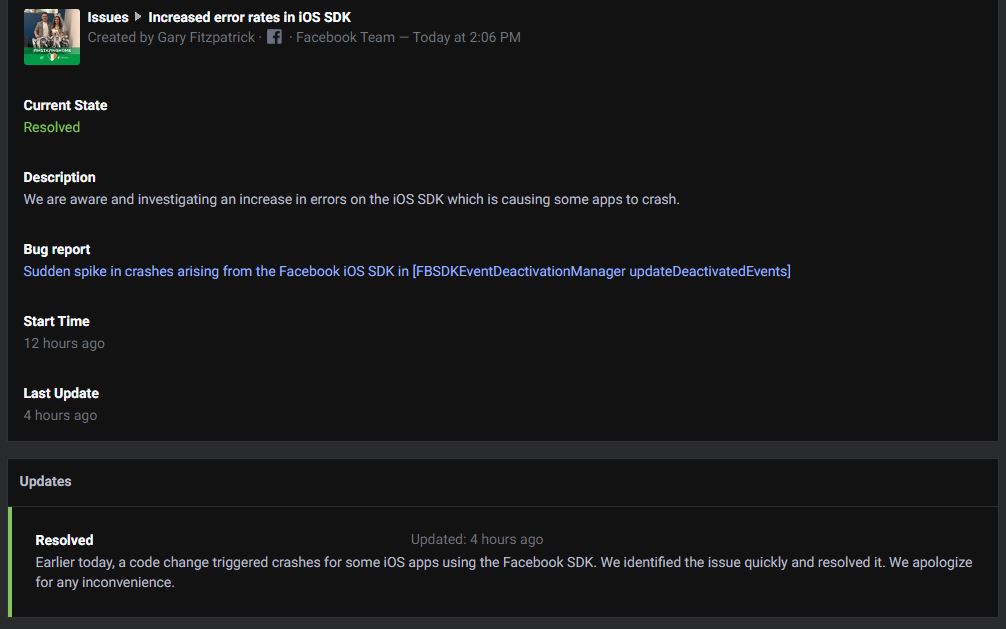Click the breadcrumb arrow after Issues
Image resolution: width=1006 pixels, height=629 pixels.
(138, 17)
